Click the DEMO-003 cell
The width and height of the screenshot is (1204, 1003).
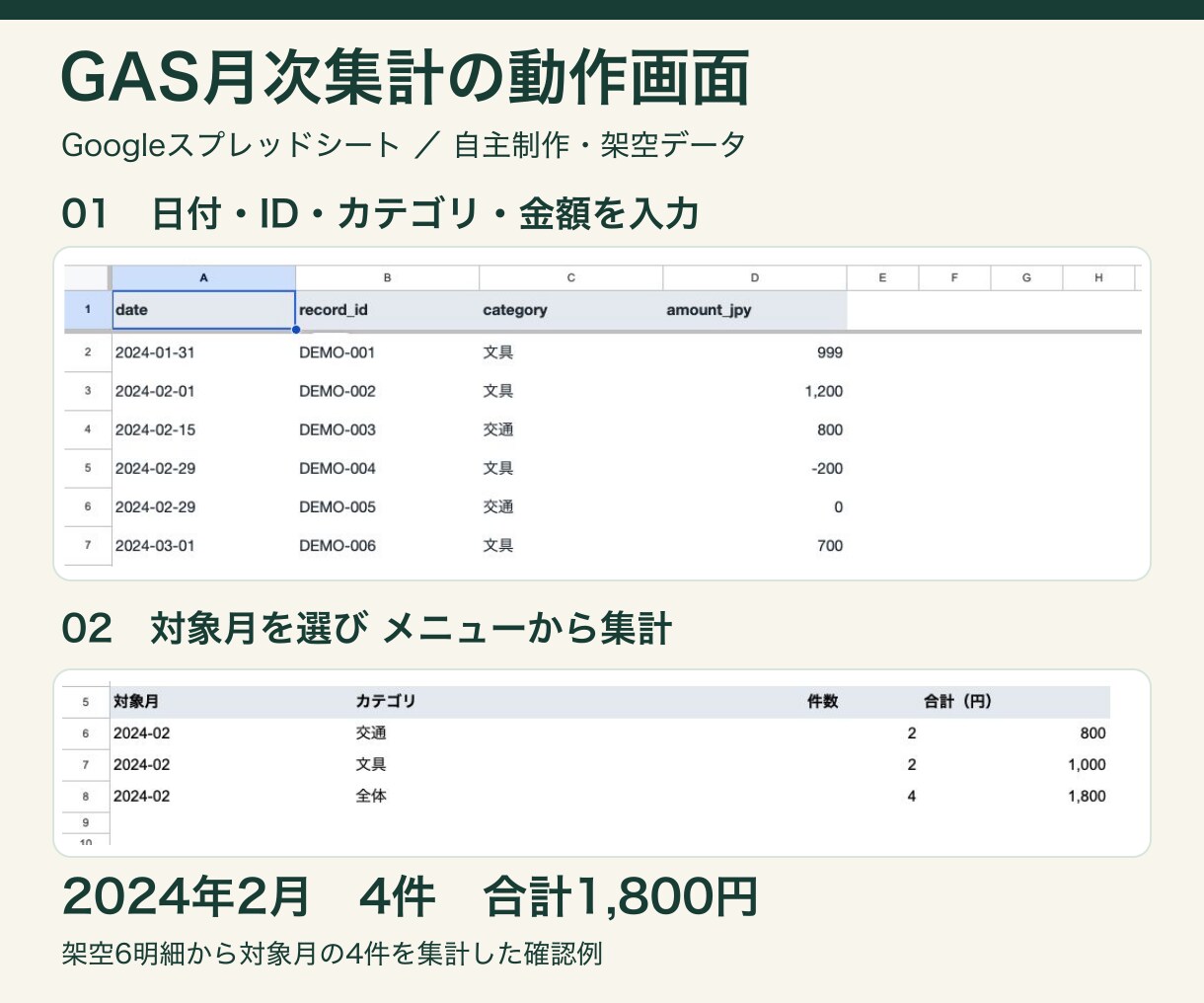[387, 429]
